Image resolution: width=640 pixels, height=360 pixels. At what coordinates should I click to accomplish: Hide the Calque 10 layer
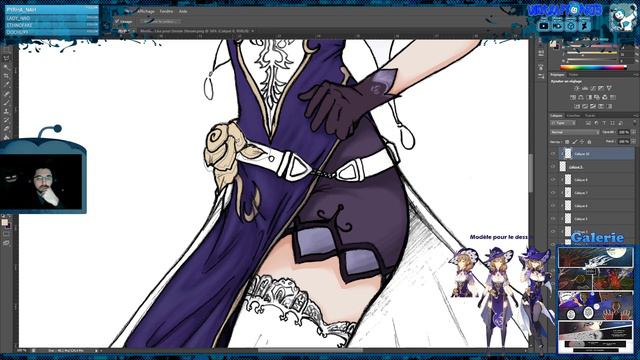pyautogui.click(x=553, y=154)
